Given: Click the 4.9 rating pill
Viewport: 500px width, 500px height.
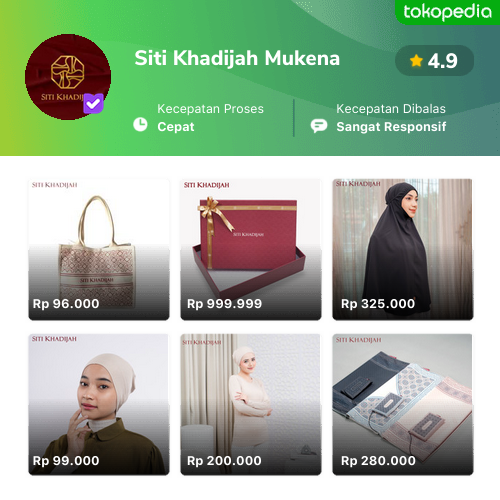Looking at the screenshot, I should pos(434,61).
